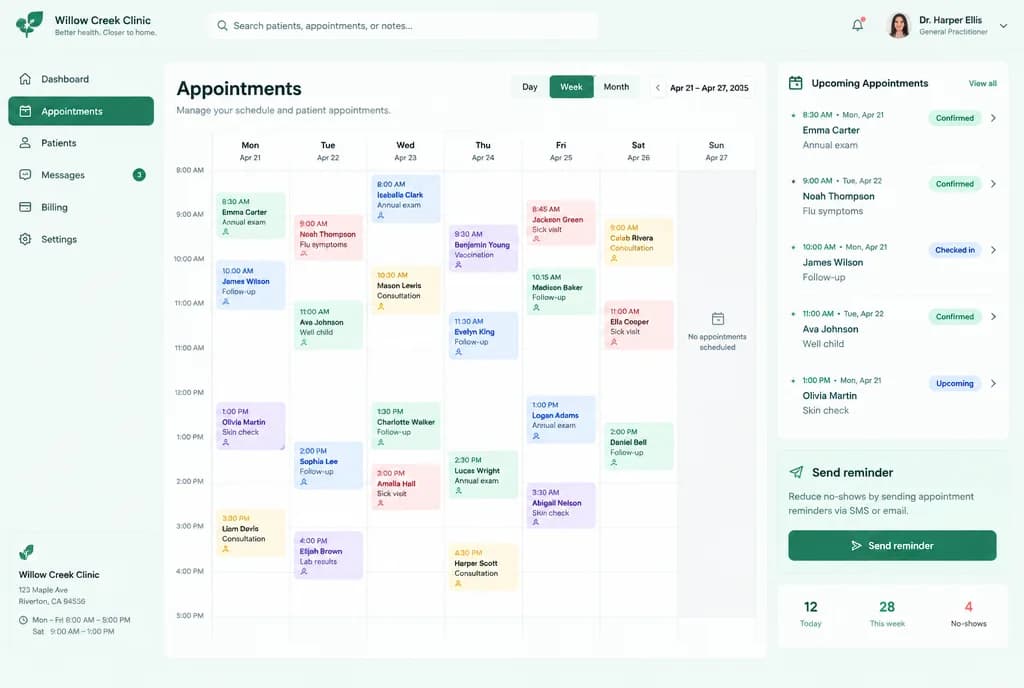The image size is (1024, 688).
Task: Click the Today count 12
Action: click(x=810, y=607)
